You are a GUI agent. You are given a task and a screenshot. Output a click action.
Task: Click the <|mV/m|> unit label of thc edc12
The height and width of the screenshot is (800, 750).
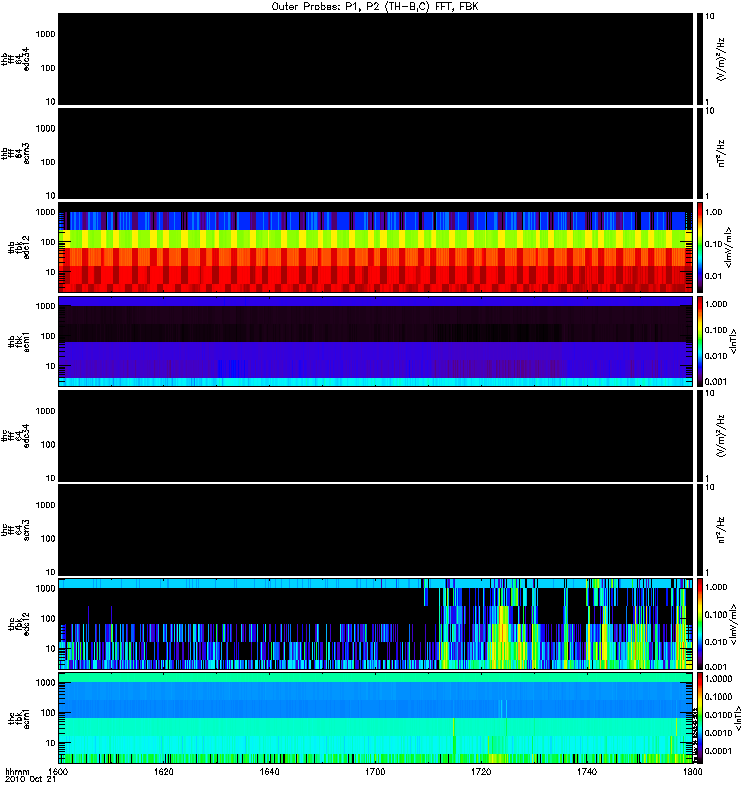[x=733, y=624]
